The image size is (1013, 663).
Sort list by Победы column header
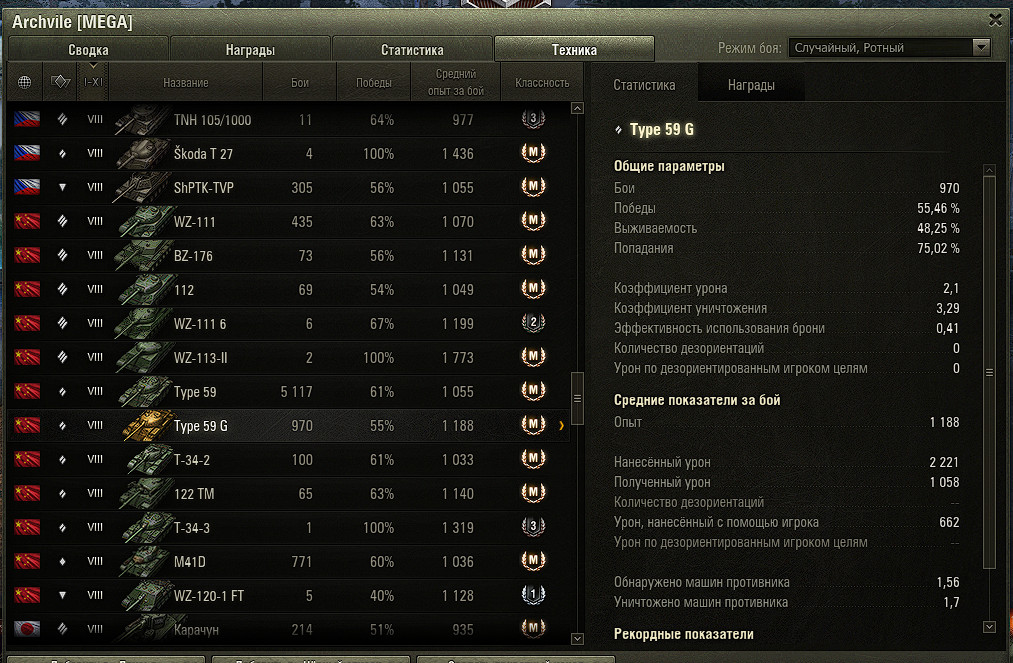(x=373, y=83)
